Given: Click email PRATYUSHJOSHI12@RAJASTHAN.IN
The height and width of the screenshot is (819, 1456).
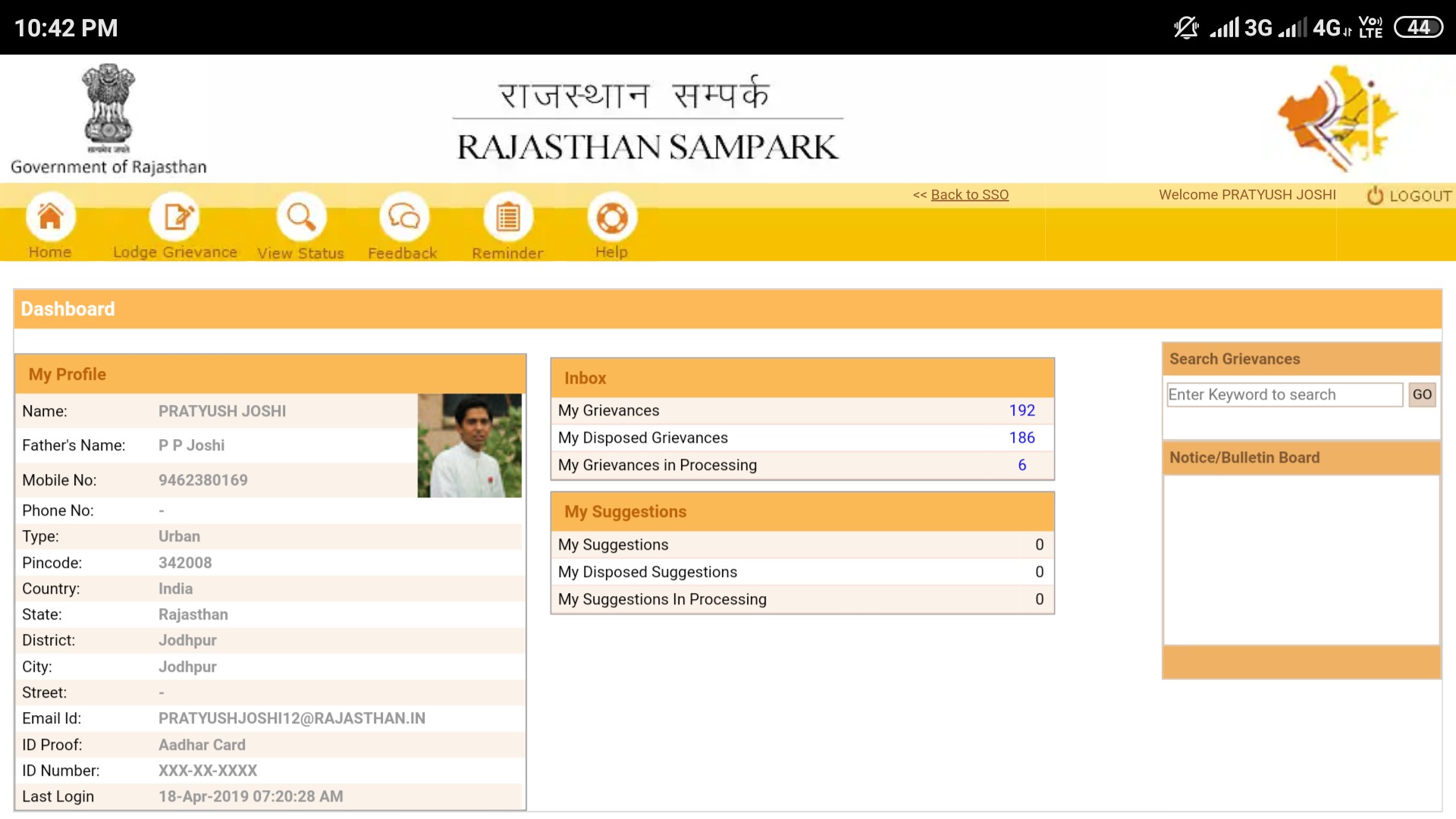Looking at the screenshot, I should [x=291, y=718].
